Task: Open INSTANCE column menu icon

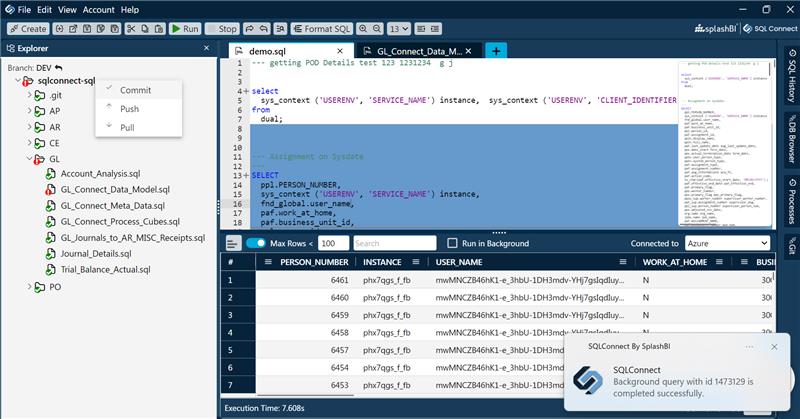Action: click(416, 262)
